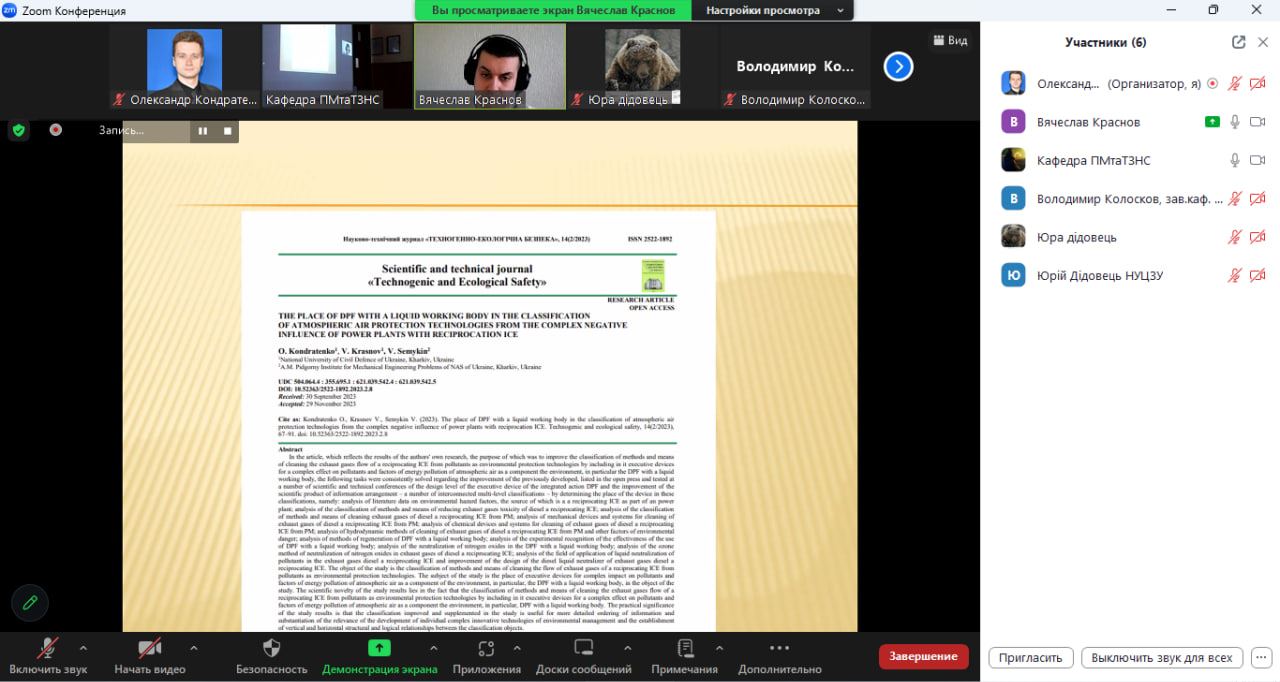Toggle microphone with Включить звук
This screenshot has width=1280, height=682.
[x=47, y=648]
